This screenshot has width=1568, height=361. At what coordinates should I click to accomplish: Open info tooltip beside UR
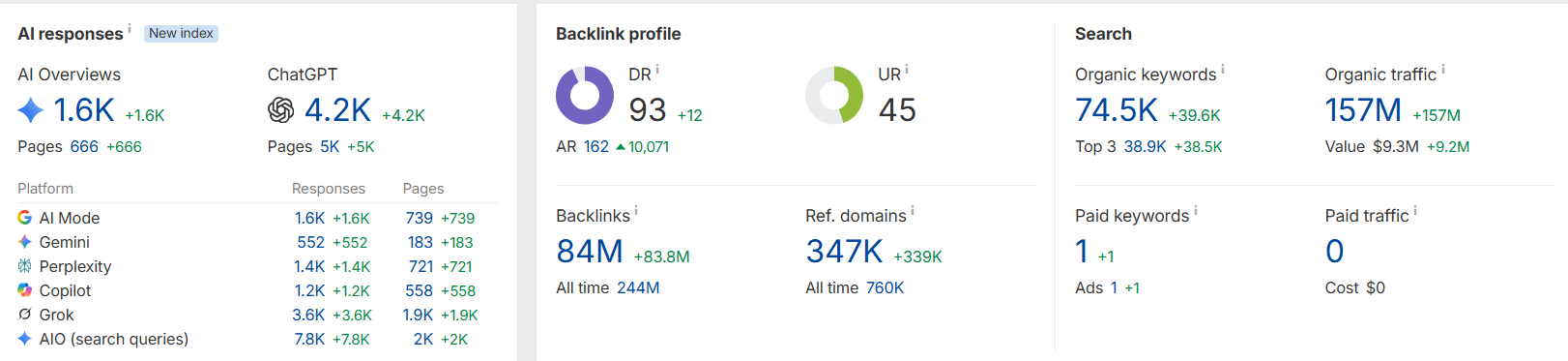907,70
